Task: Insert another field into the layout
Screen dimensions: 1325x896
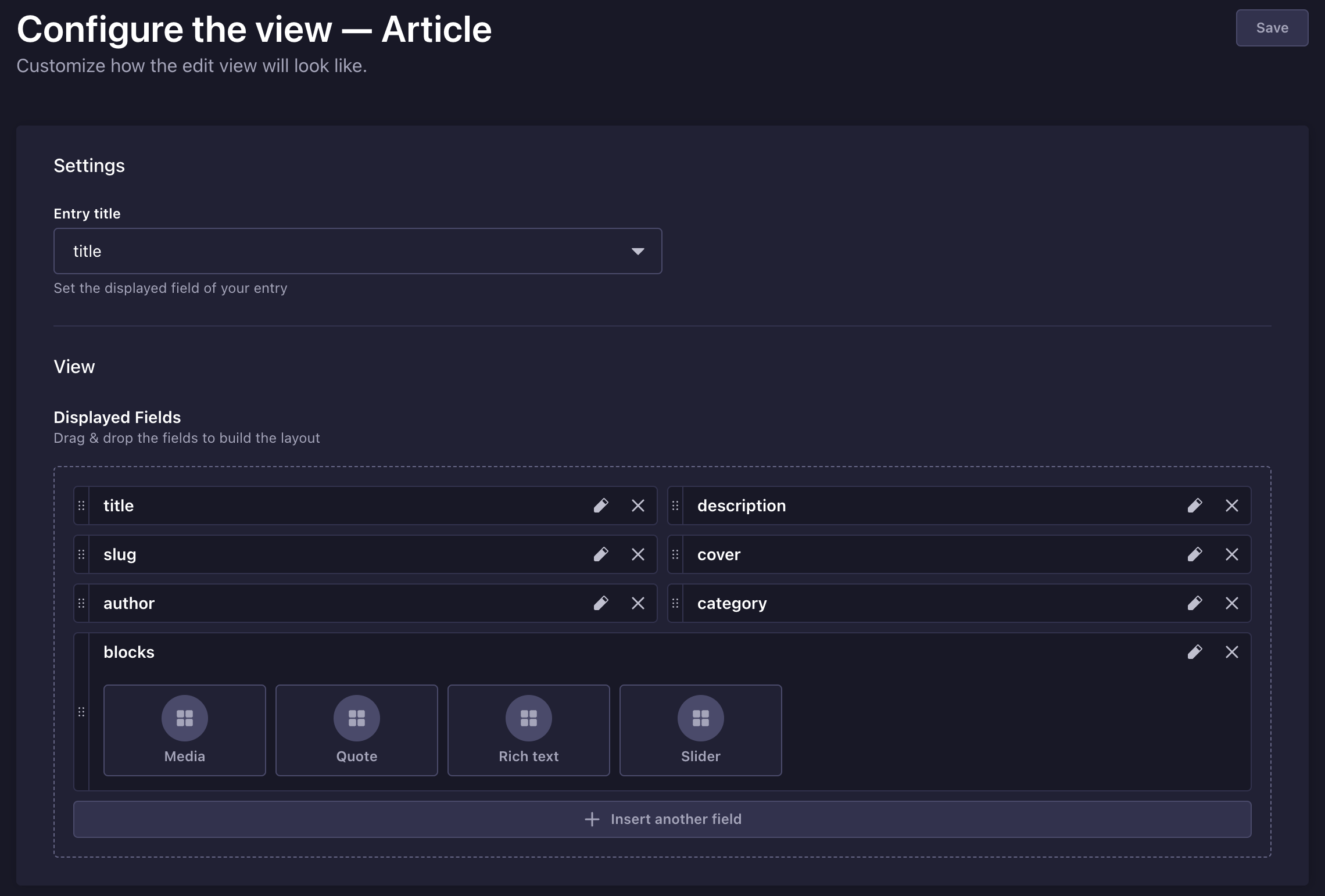Action: pyautogui.click(x=662, y=819)
